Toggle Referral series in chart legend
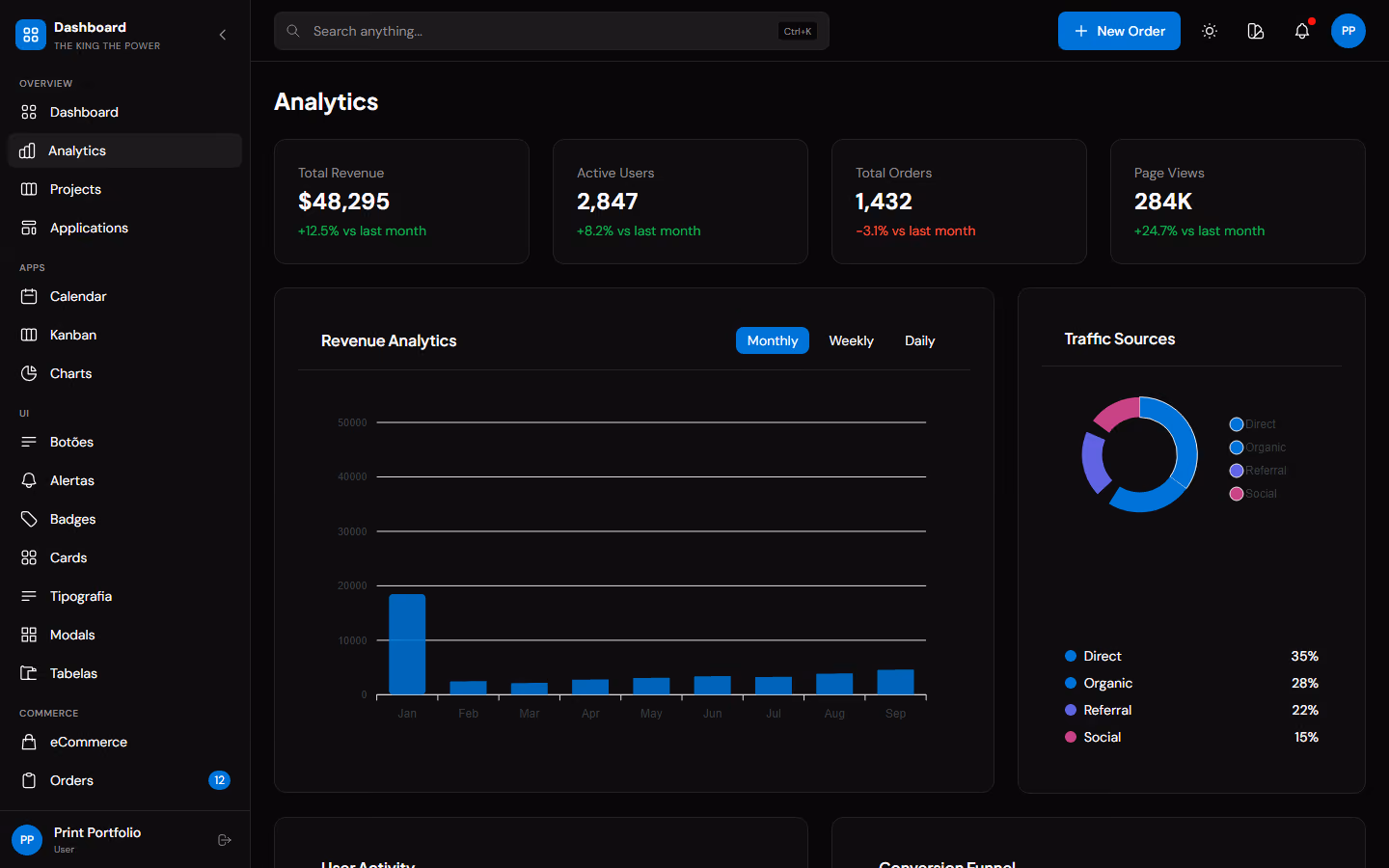This screenshot has height=868, width=1389. (x=1258, y=471)
